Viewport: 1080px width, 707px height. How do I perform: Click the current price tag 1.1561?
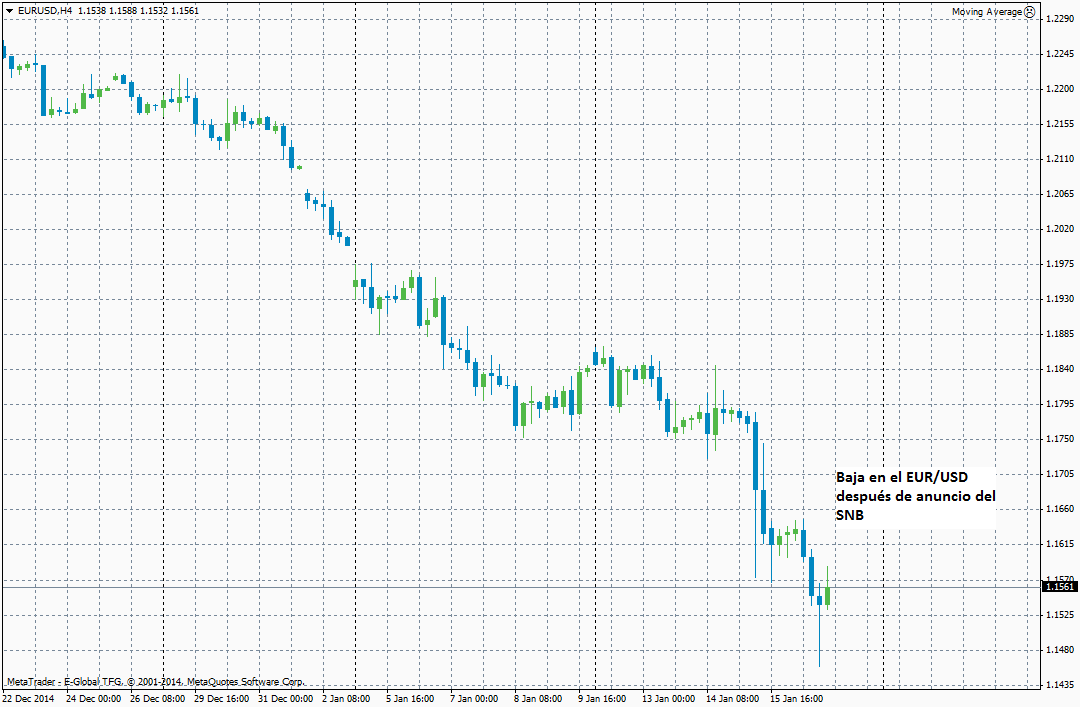pos(1059,586)
